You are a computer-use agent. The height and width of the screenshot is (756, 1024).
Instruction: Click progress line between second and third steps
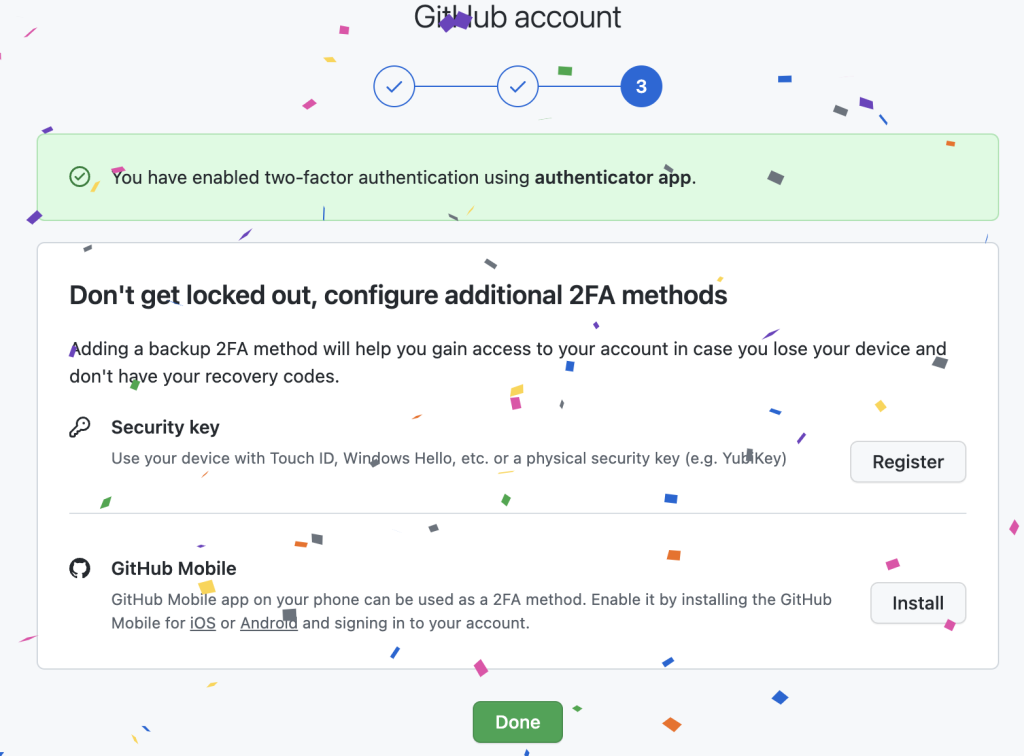[580, 87]
